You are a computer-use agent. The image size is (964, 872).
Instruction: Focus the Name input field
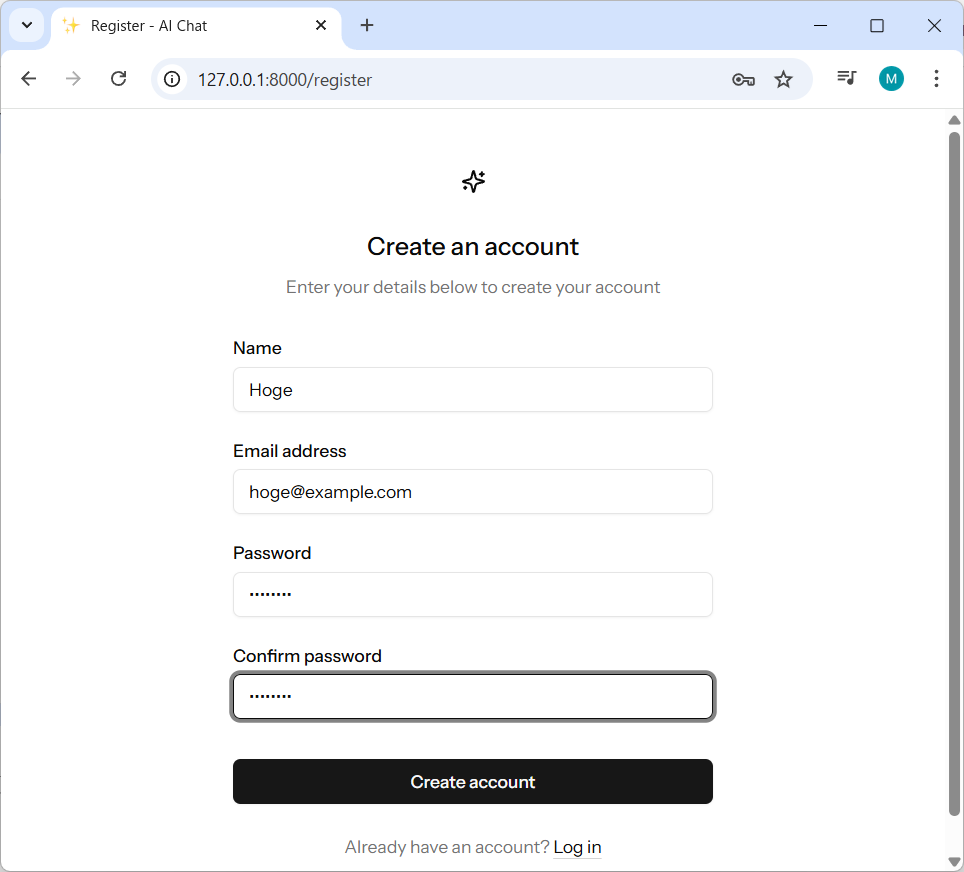472,390
